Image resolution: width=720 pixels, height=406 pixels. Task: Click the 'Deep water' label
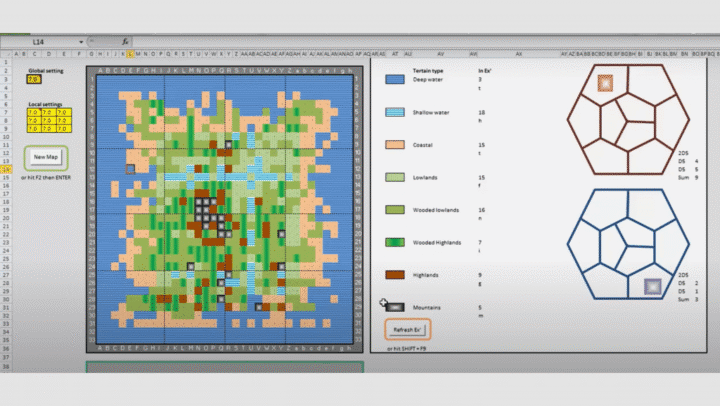(x=428, y=79)
